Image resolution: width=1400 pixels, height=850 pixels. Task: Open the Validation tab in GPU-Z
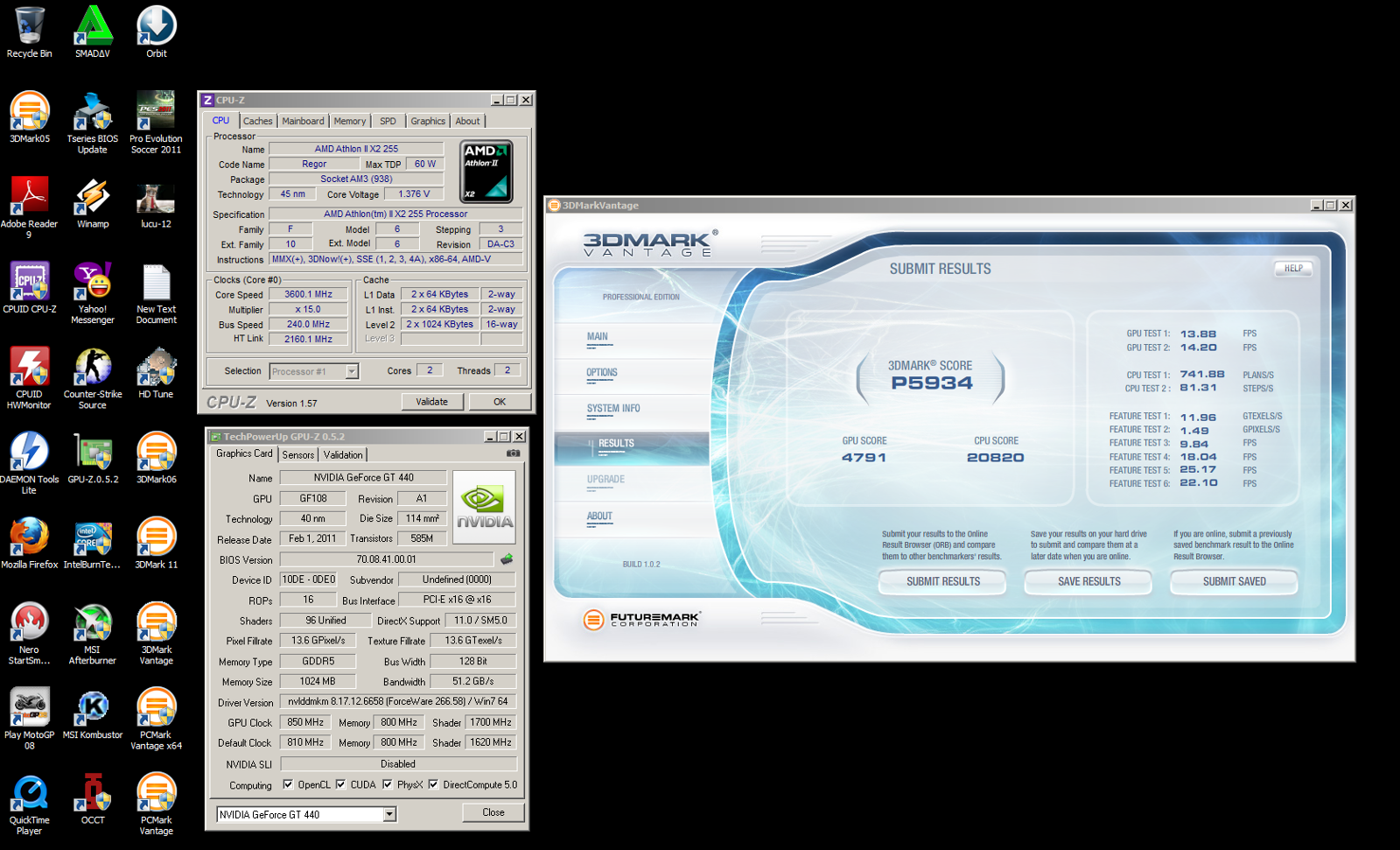[x=343, y=454]
